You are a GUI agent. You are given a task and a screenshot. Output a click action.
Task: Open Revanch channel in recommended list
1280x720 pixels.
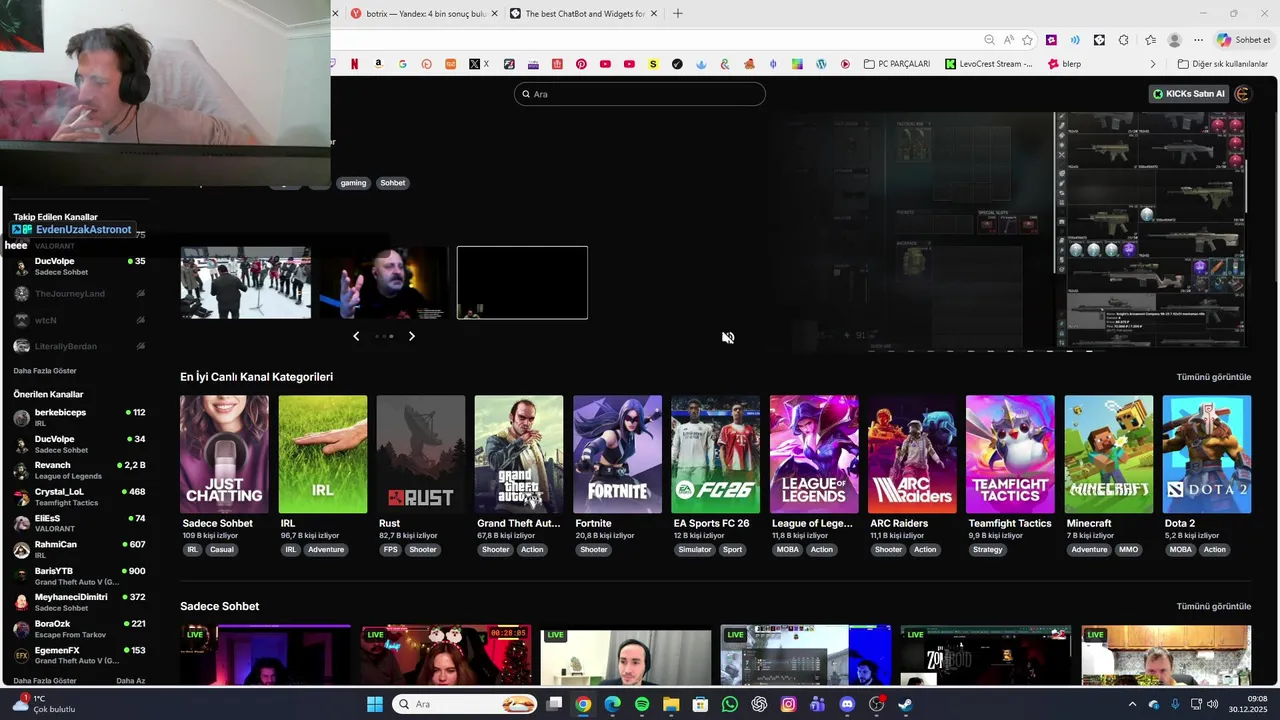point(80,470)
